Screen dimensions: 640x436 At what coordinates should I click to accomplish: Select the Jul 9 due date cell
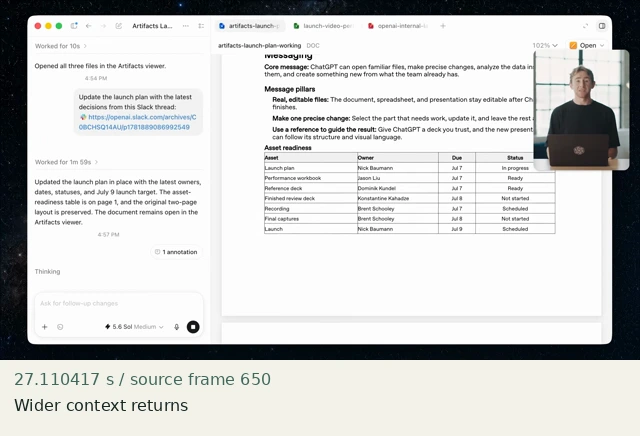click(457, 229)
